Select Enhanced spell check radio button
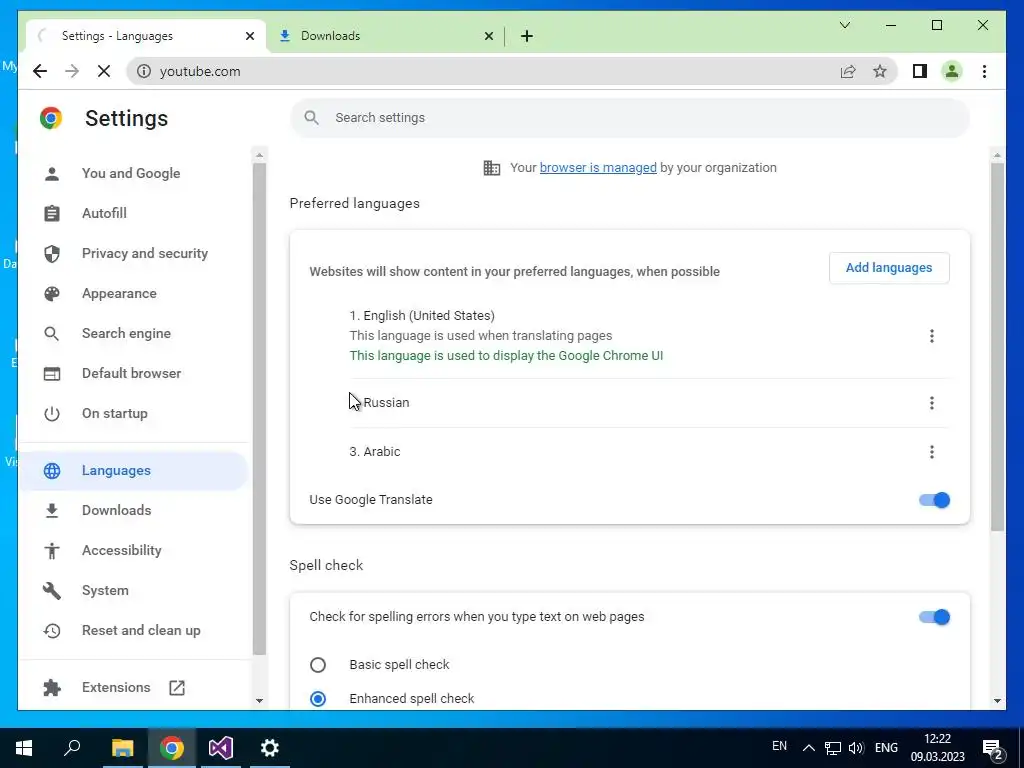Viewport: 1024px width, 768px height. [318, 699]
